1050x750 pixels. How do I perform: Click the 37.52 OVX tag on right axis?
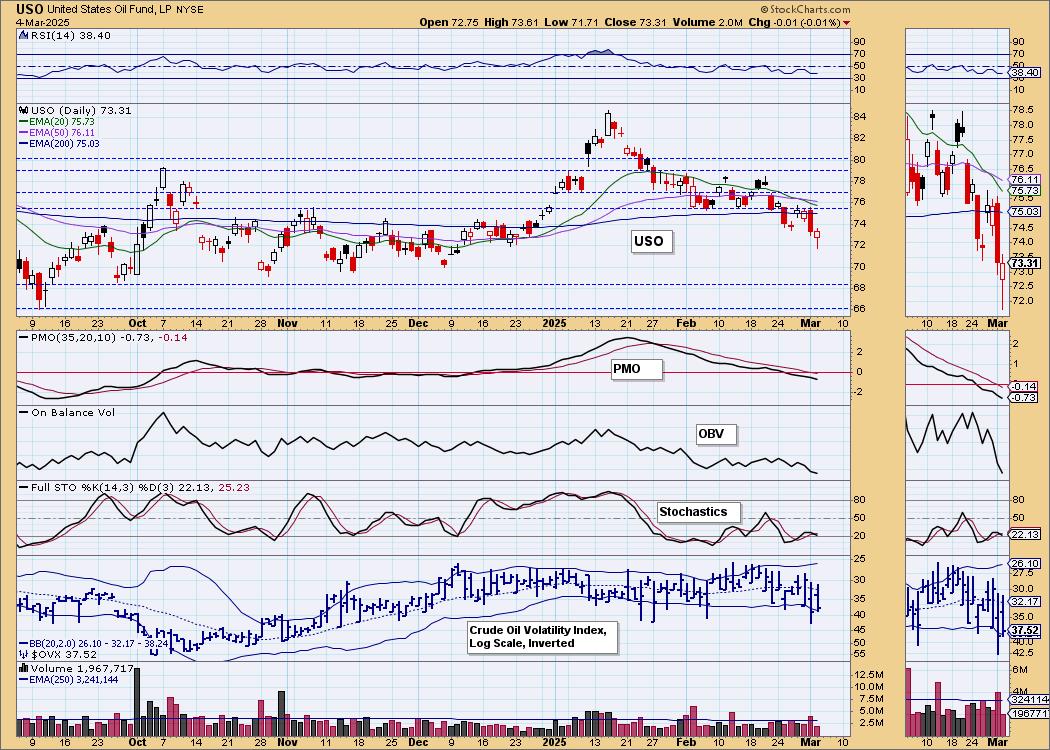pos(1025,631)
